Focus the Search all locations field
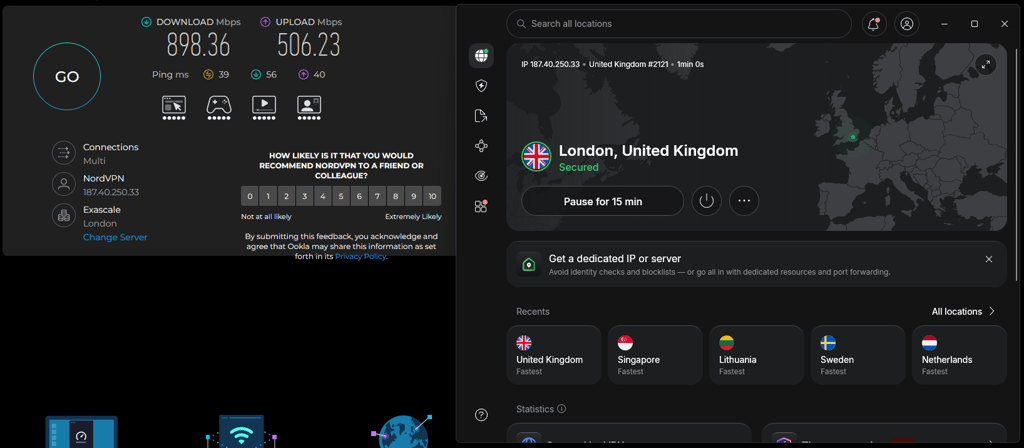 click(x=679, y=24)
